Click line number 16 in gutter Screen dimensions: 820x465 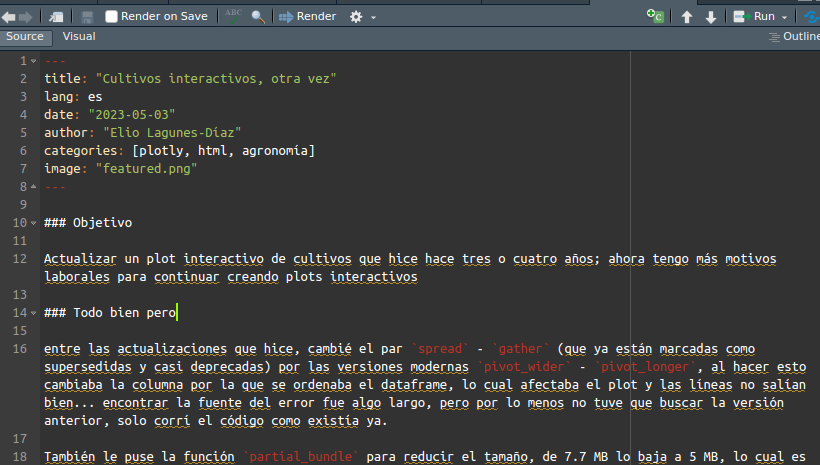click(20, 349)
